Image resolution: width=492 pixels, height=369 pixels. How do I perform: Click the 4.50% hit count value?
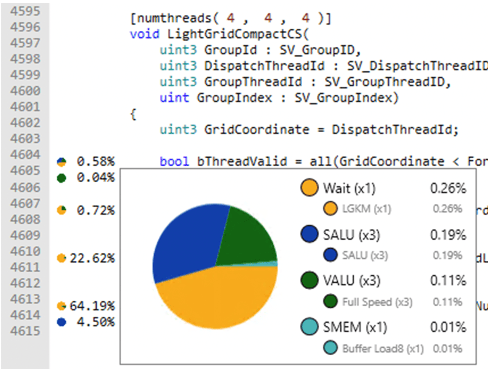pyautogui.click(x=96, y=322)
